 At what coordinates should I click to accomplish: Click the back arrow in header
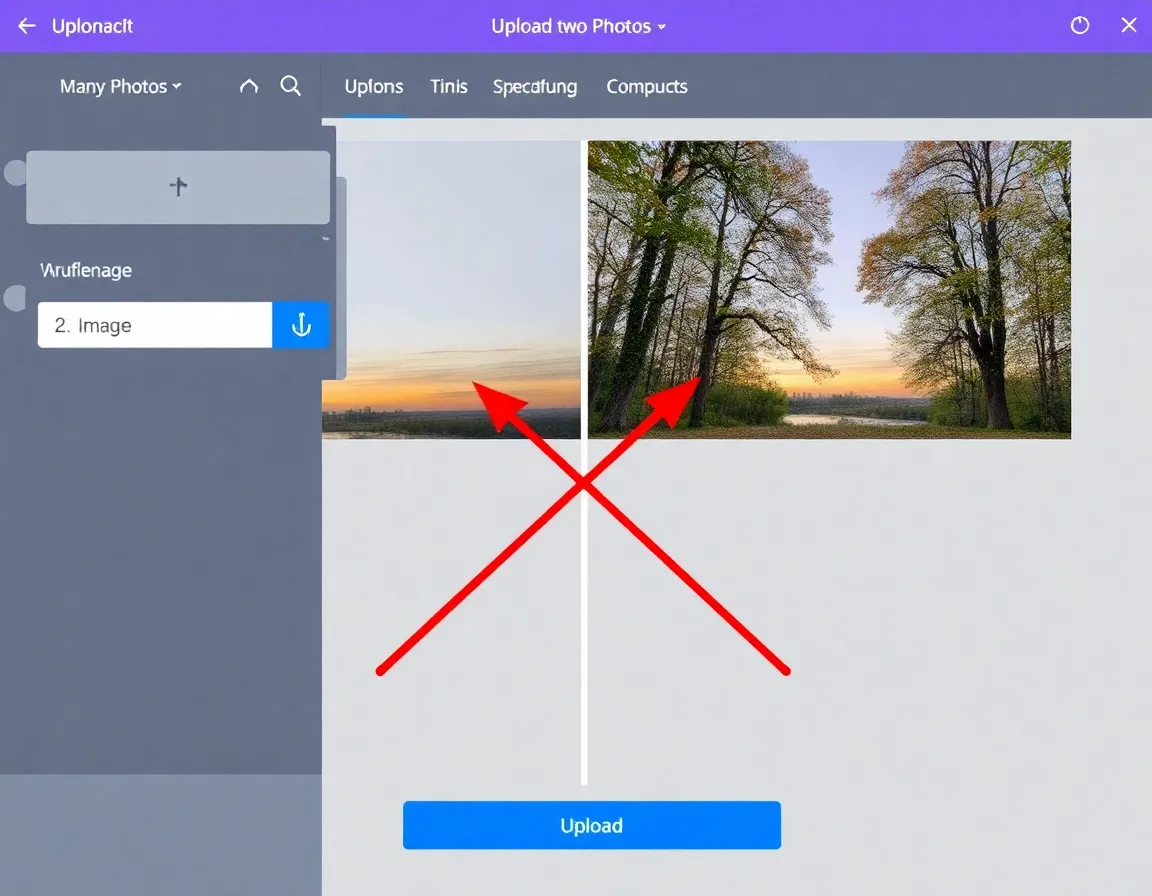click(x=27, y=26)
